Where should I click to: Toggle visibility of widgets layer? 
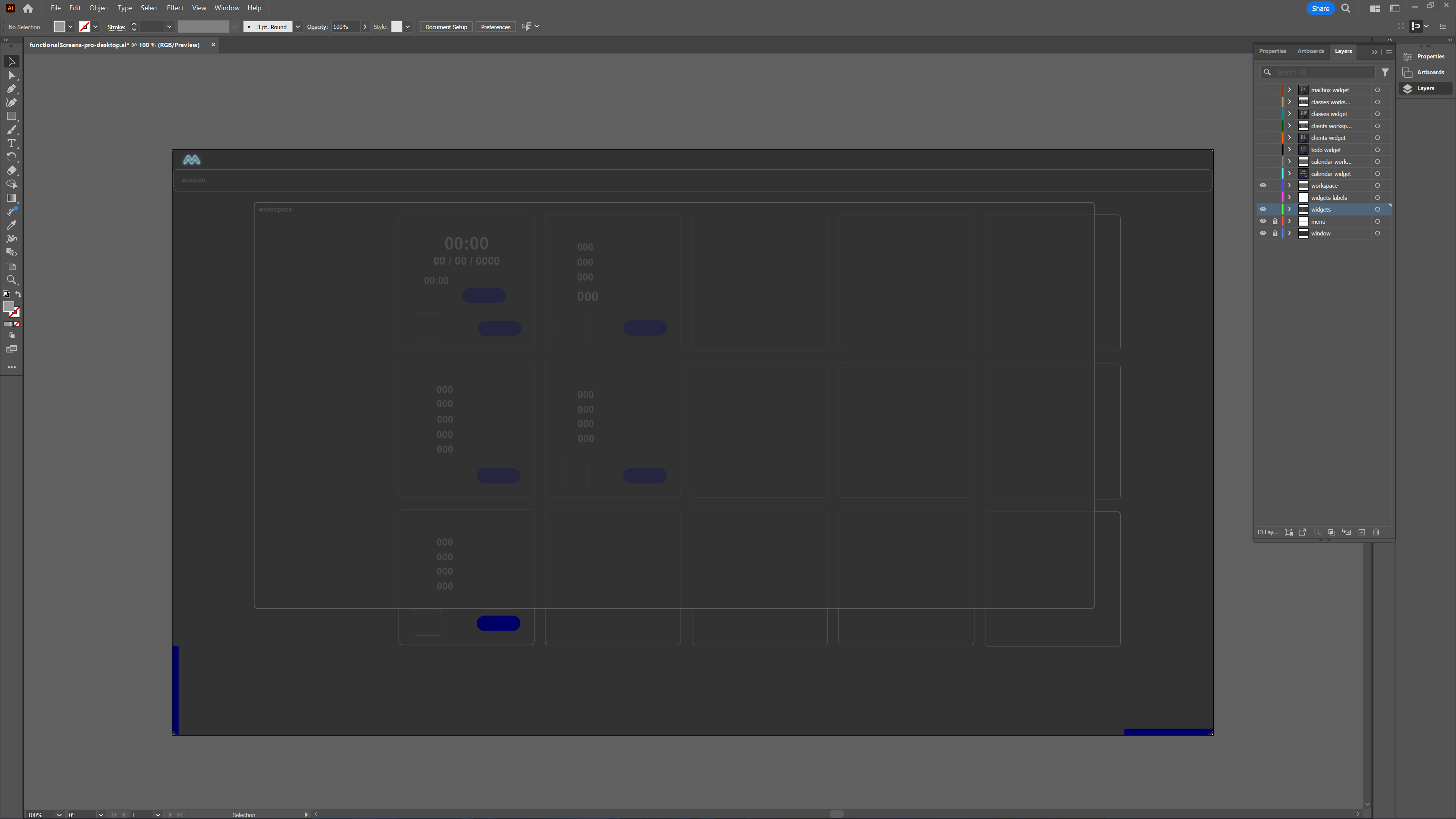[1263, 209]
